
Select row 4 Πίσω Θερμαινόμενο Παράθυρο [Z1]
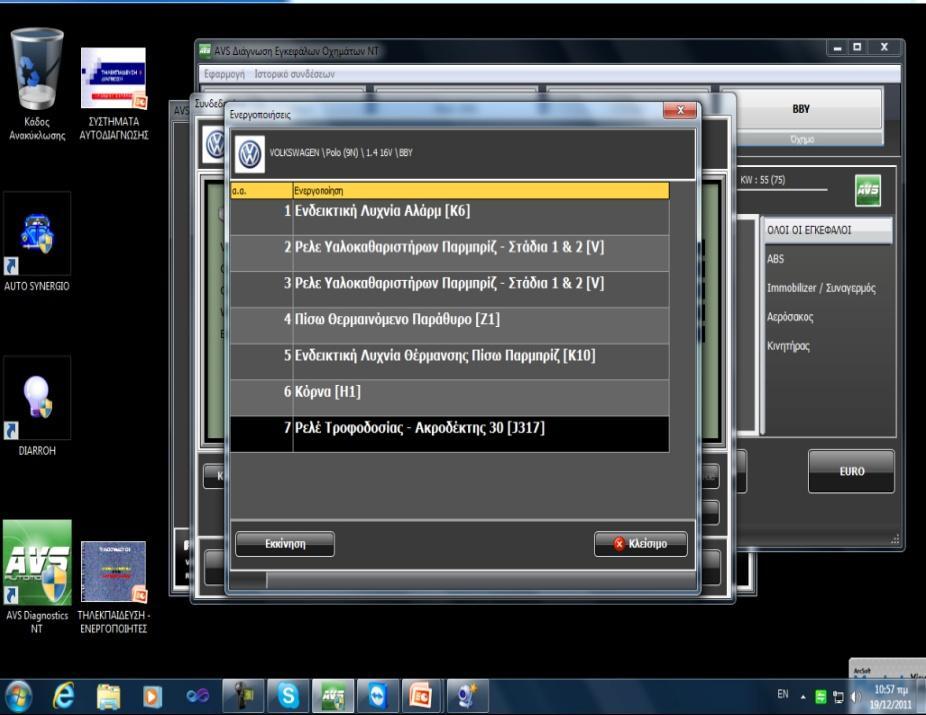coord(449,325)
